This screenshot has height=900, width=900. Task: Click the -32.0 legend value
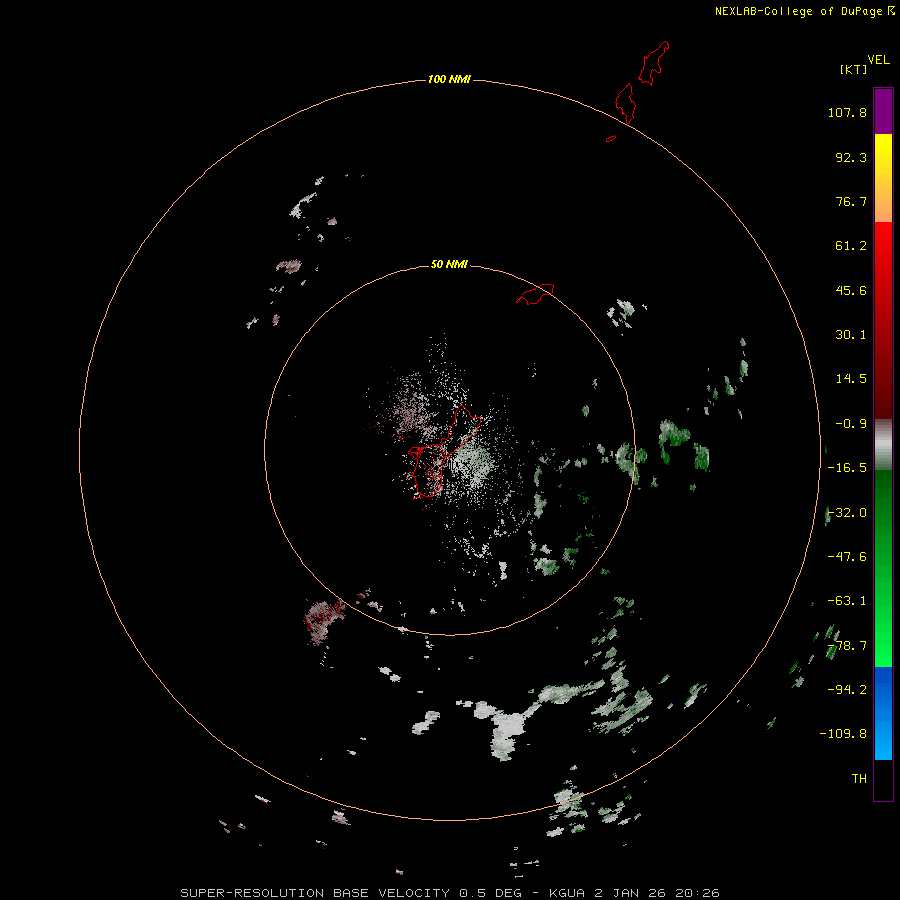click(847, 513)
